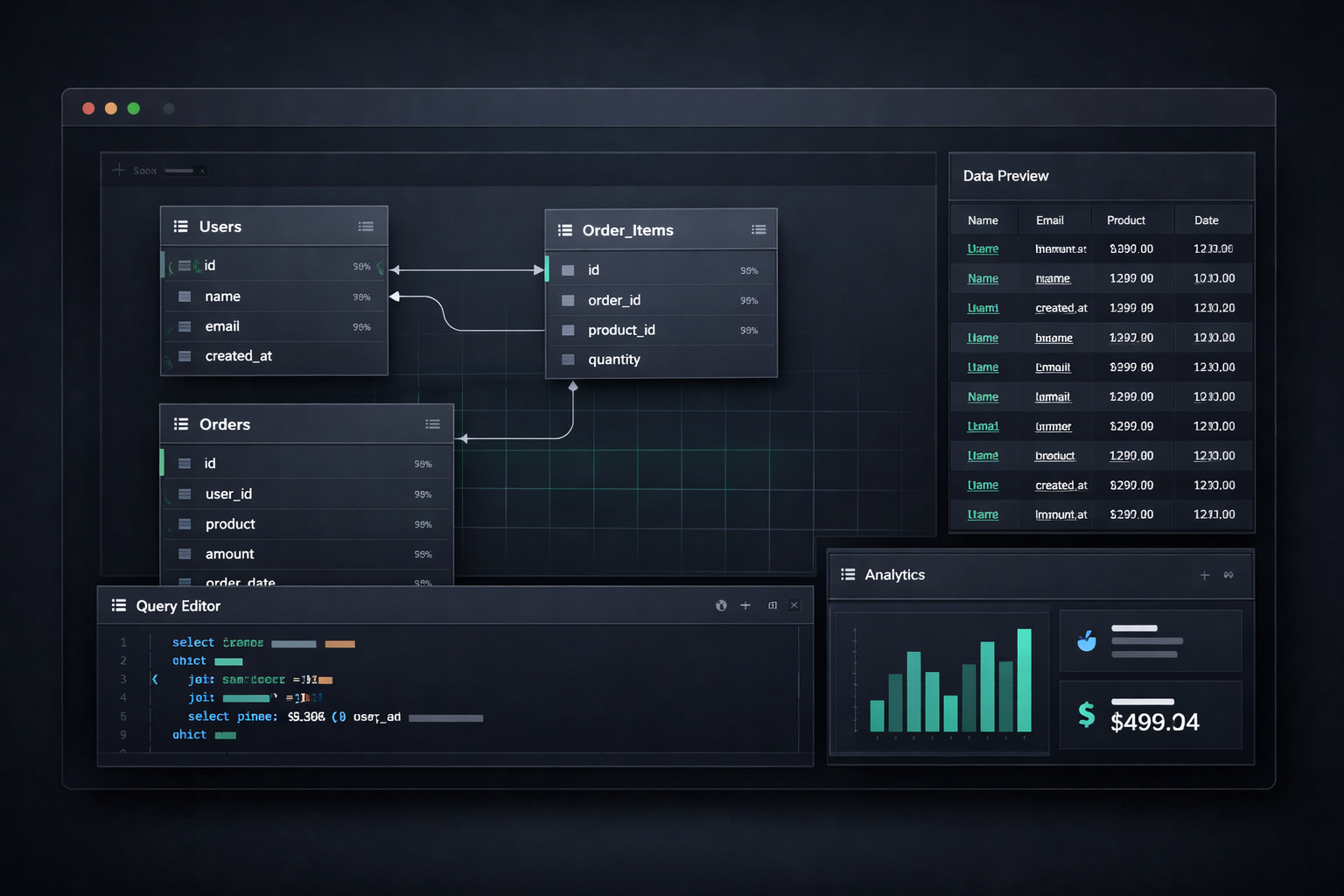
Task: Click the plus icon in canvas toolbar
Action: coord(119,170)
